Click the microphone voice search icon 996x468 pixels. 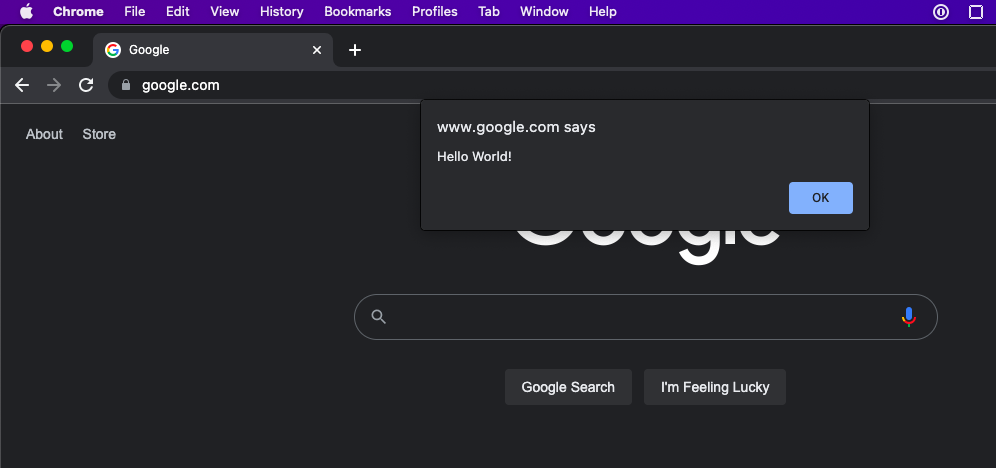[908, 317]
